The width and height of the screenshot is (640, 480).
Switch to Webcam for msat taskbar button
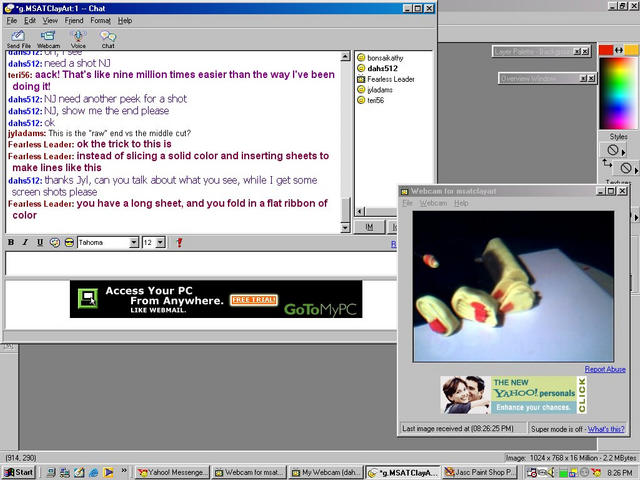249,472
